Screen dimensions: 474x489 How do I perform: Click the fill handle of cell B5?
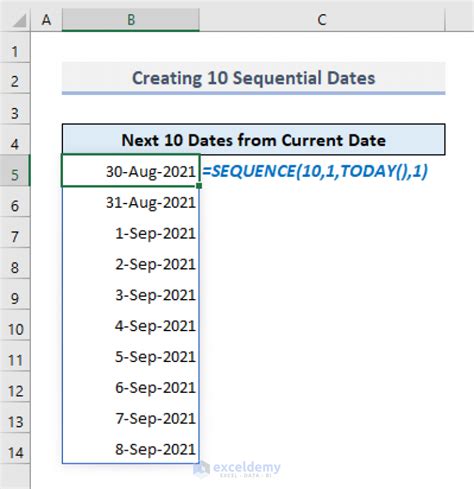199,186
